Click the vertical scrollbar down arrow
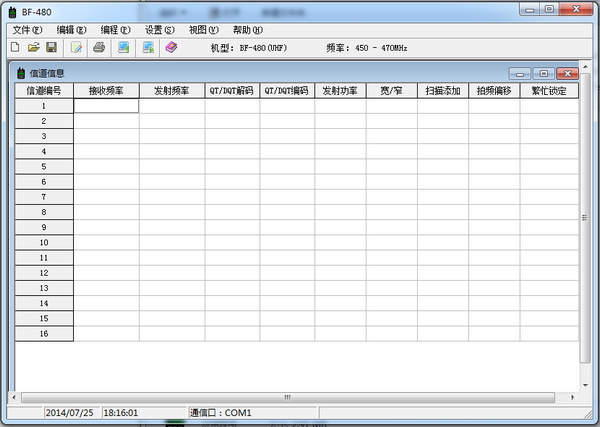The height and width of the screenshot is (427, 600). (586, 383)
